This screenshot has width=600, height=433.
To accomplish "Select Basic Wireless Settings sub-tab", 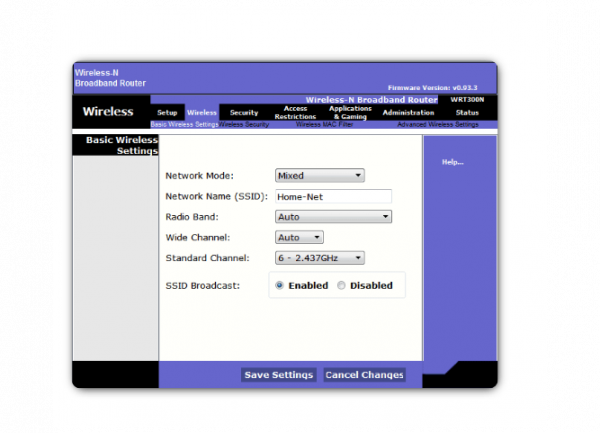I will pos(184,125).
